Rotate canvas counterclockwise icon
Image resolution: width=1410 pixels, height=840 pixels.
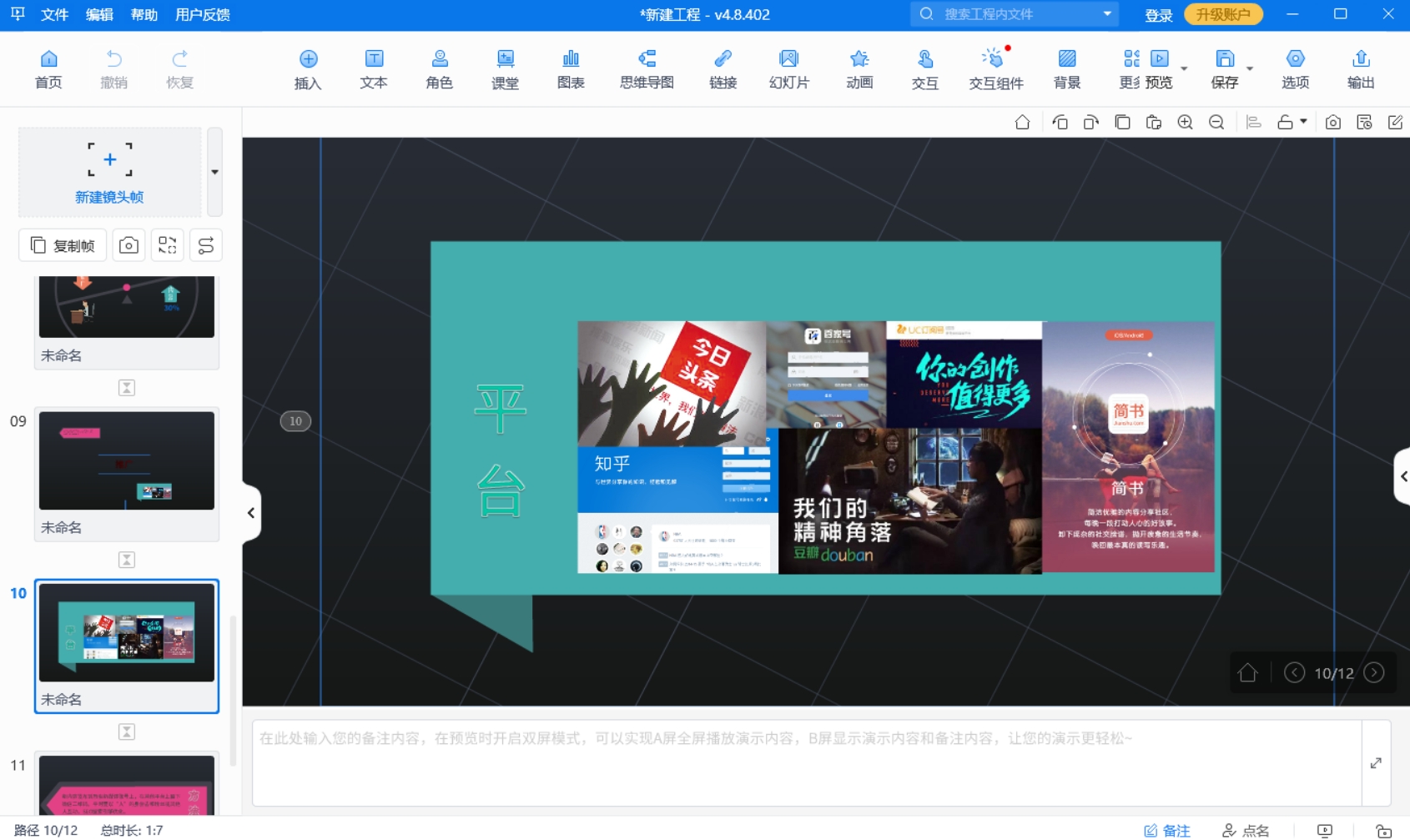pos(1060,123)
